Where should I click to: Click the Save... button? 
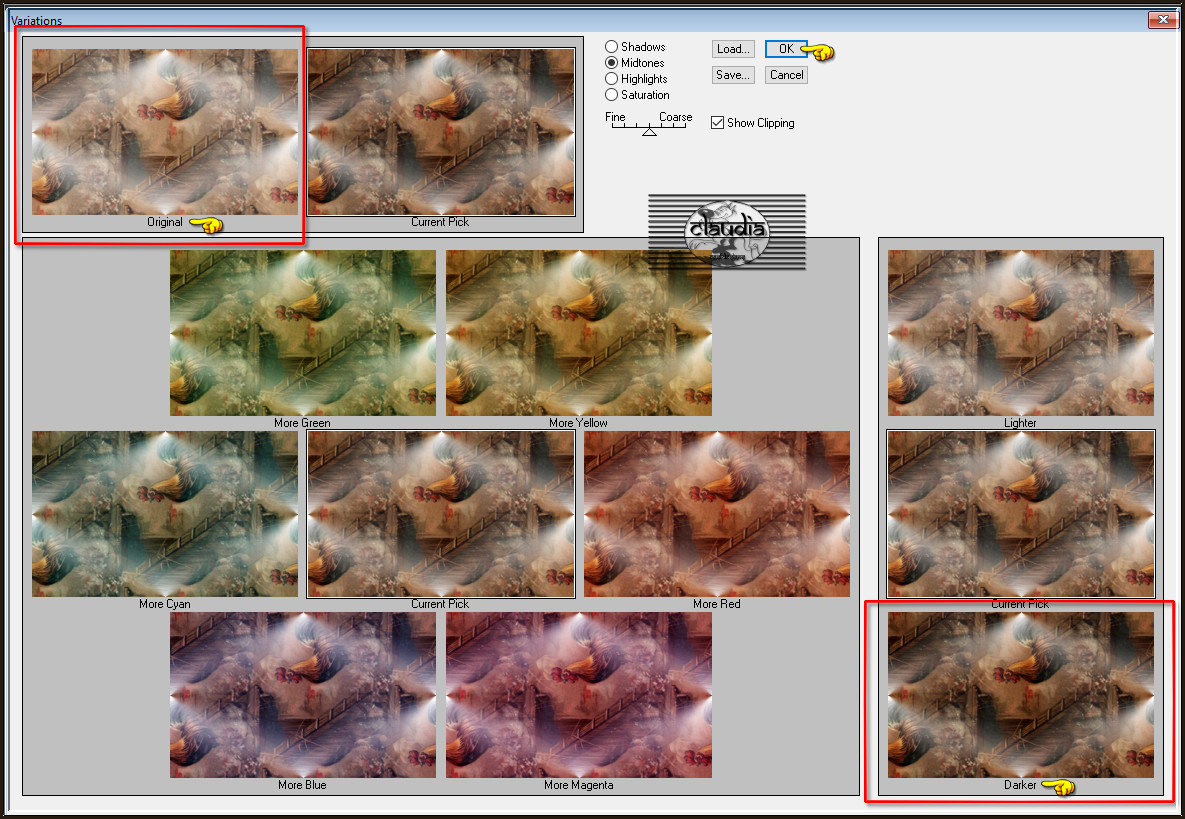733,75
